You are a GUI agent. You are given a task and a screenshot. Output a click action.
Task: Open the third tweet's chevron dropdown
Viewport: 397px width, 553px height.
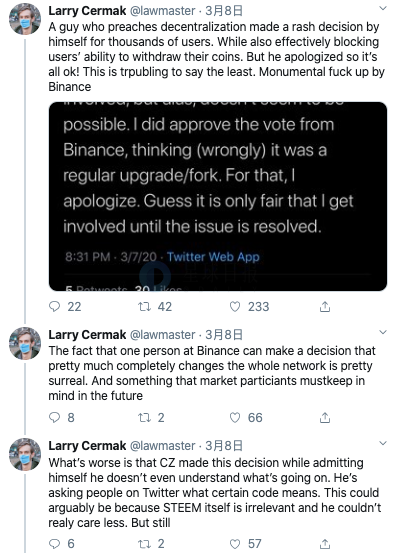click(x=383, y=443)
